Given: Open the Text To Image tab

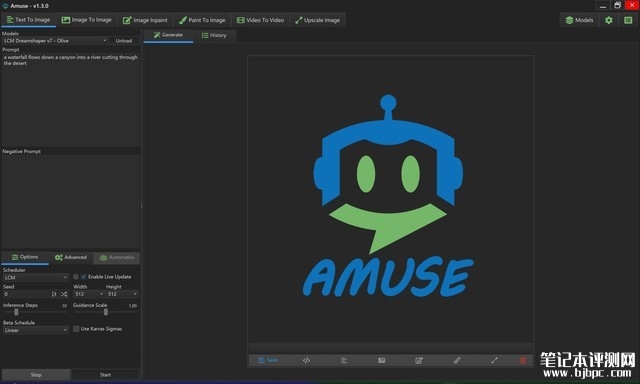Looking at the screenshot, I should tap(29, 20).
